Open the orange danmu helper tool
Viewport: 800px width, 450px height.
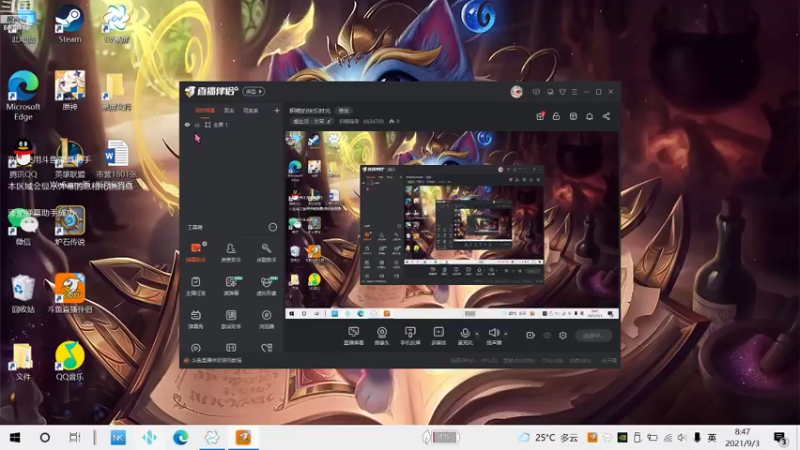coord(196,252)
